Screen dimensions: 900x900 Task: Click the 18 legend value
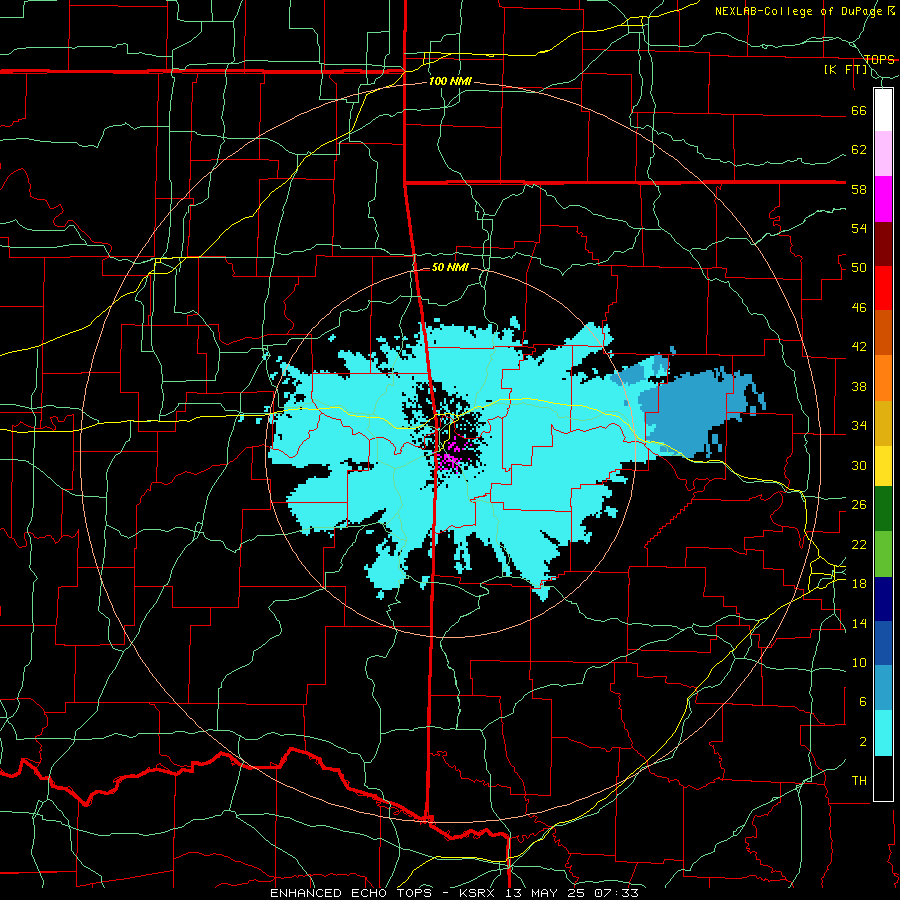click(859, 584)
